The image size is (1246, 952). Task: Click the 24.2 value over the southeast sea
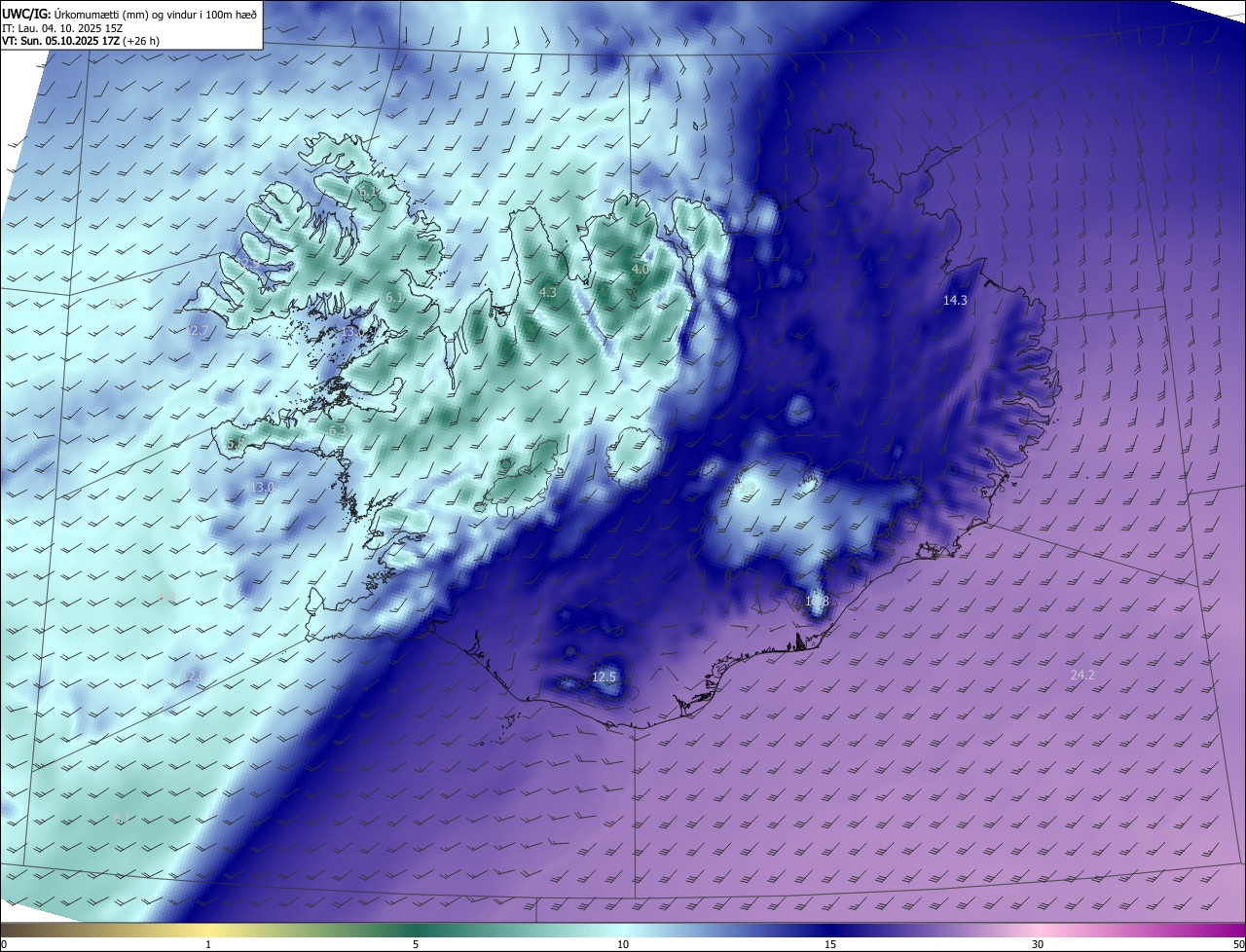(1082, 675)
